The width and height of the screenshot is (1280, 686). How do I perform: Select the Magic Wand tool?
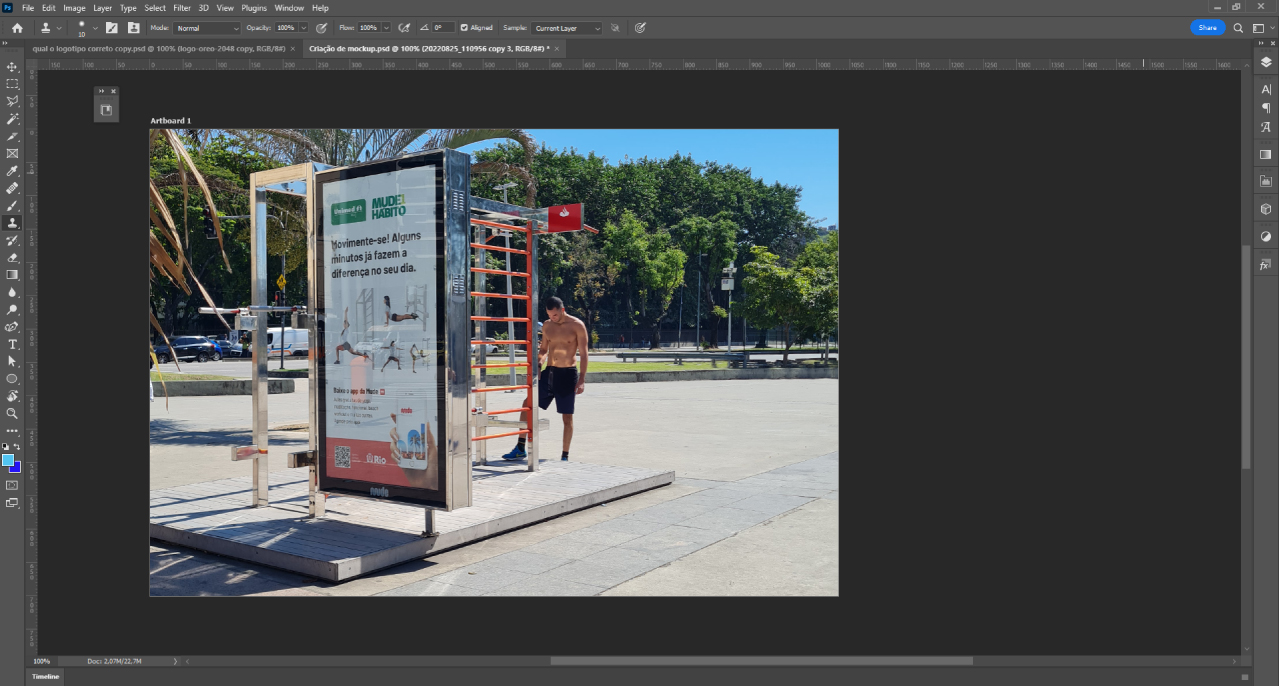pyautogui.click(x=12, y=119)
